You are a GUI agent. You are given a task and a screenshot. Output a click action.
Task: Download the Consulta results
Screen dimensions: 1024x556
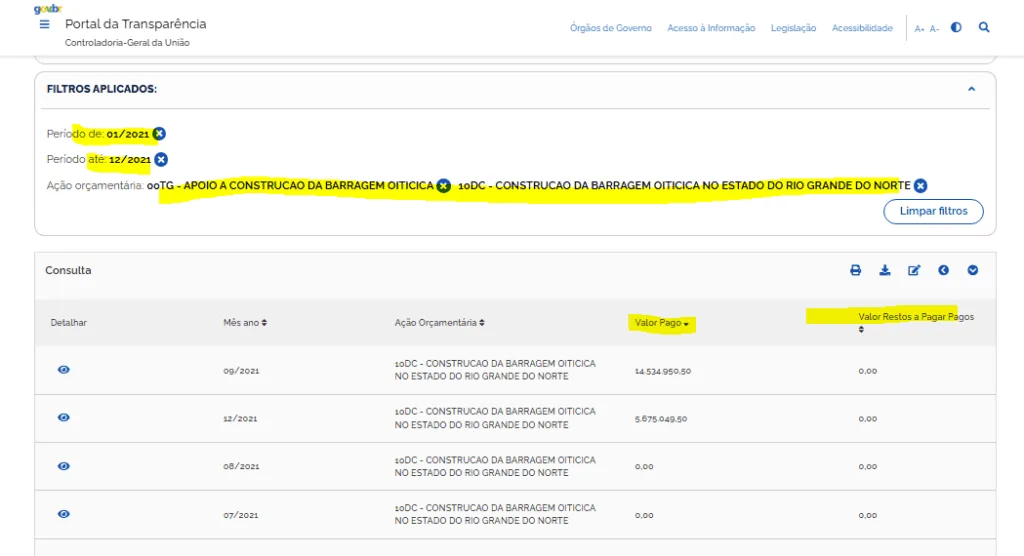pyautogui.click(x=885, y=270)
